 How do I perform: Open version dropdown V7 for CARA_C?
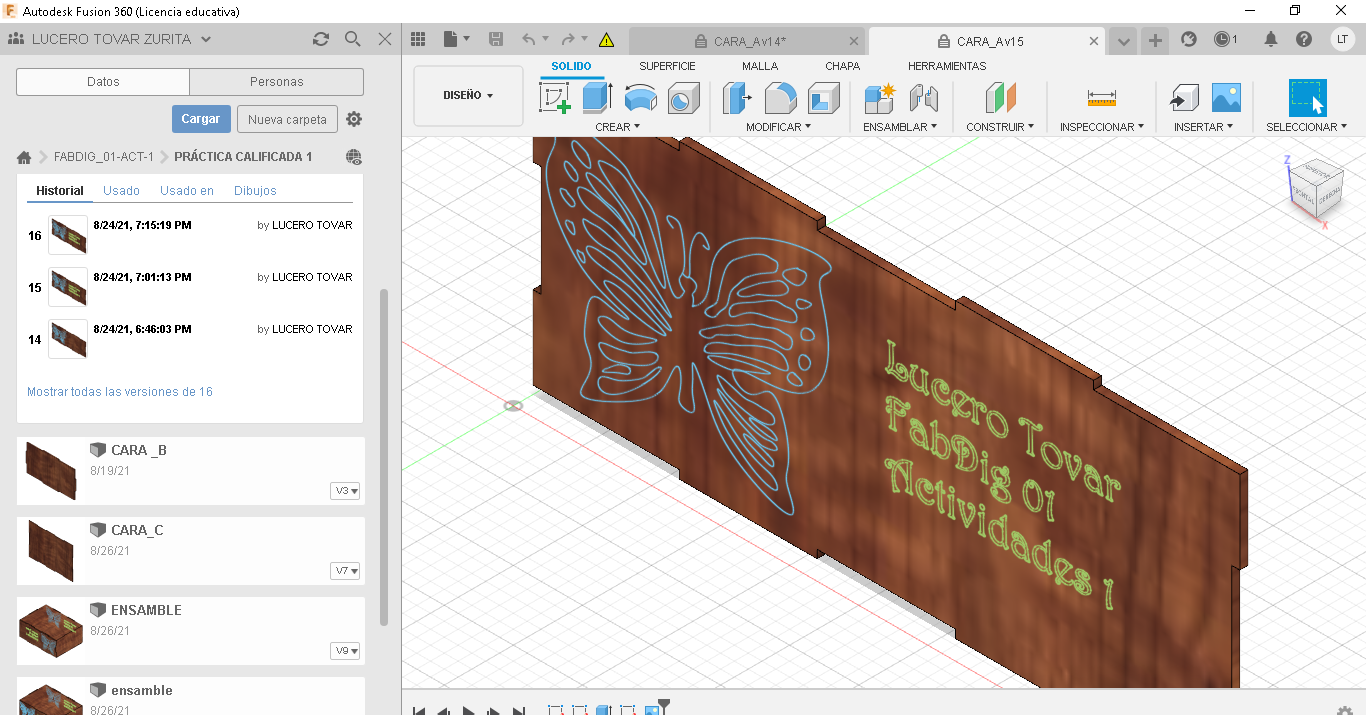(x=345, y=571)
